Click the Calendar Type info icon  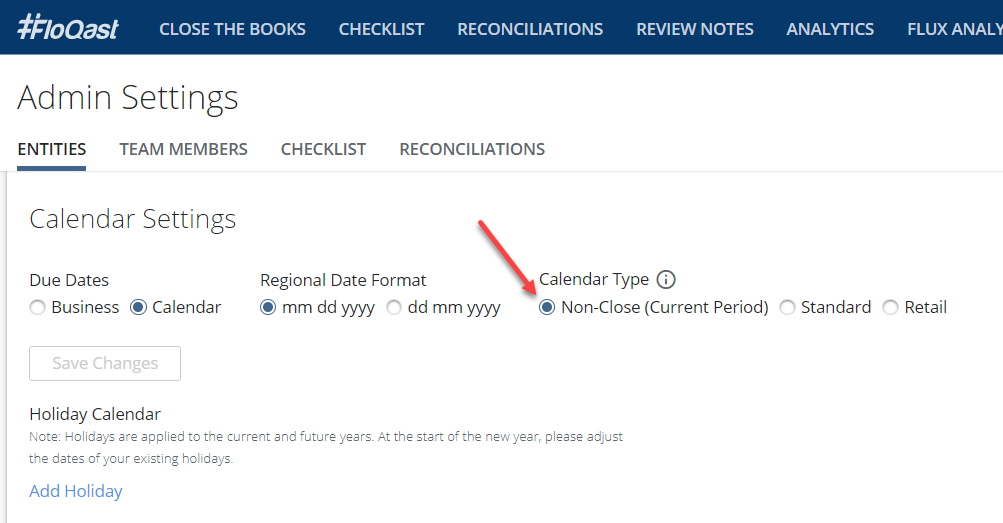point(666,279)
